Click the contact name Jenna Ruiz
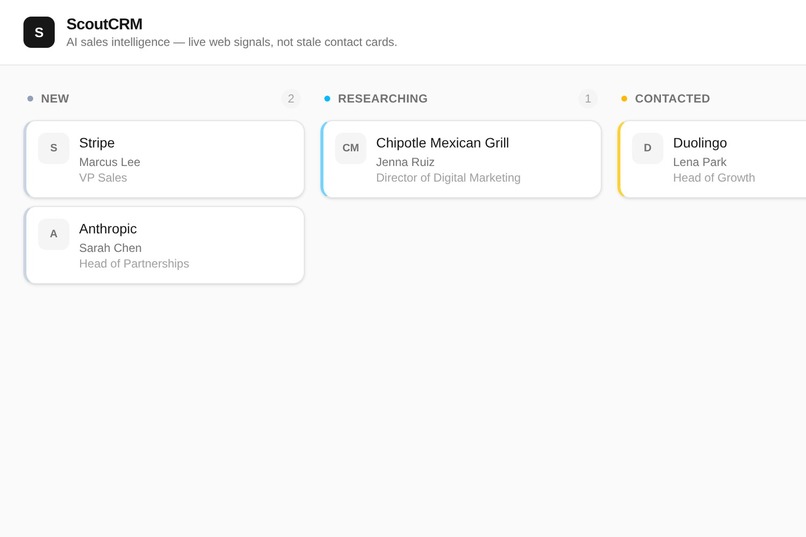Viewport: 806px width, 537px height. coord(405,162)
